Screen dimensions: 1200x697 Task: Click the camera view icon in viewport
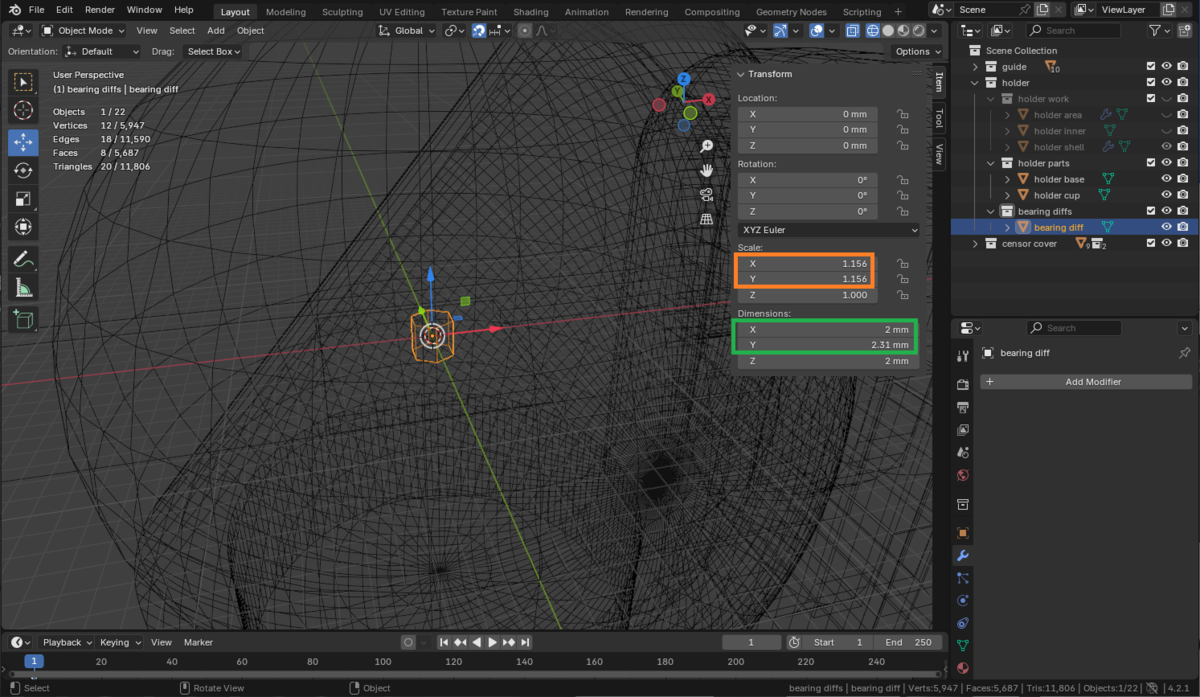(x=707, y=194)
